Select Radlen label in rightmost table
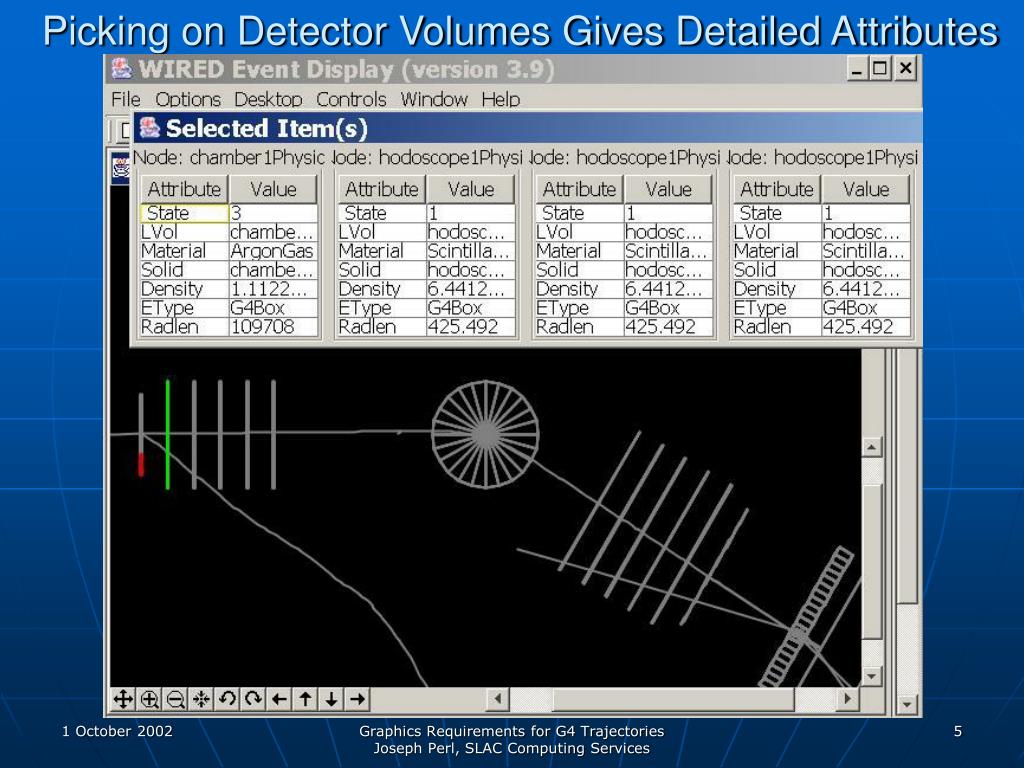 (777, 327)
